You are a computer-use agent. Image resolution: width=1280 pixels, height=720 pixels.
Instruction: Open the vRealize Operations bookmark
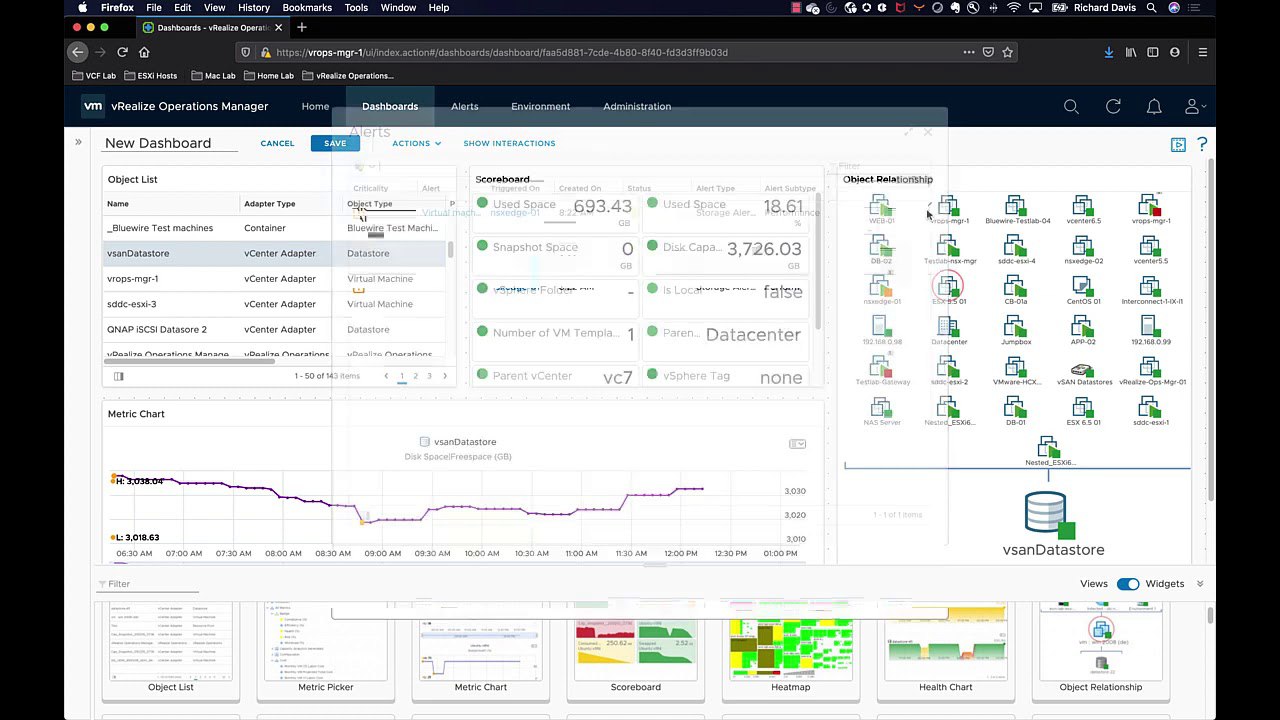coord(349,75)
